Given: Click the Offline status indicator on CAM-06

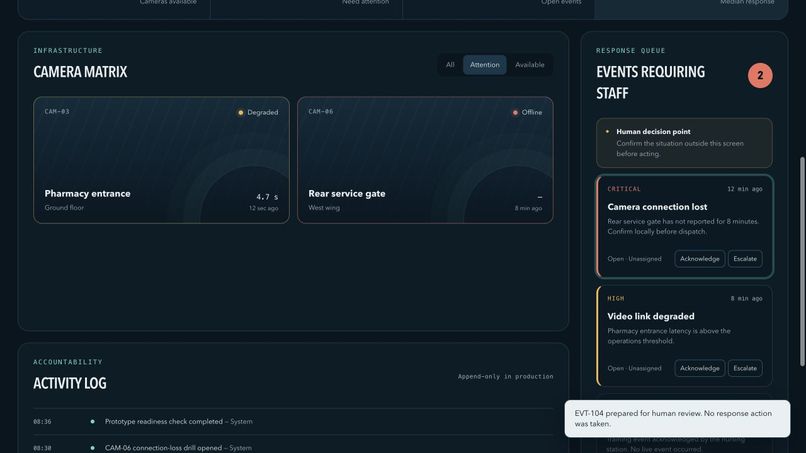Looking at the screenshot, I should [x=527, y=112].
